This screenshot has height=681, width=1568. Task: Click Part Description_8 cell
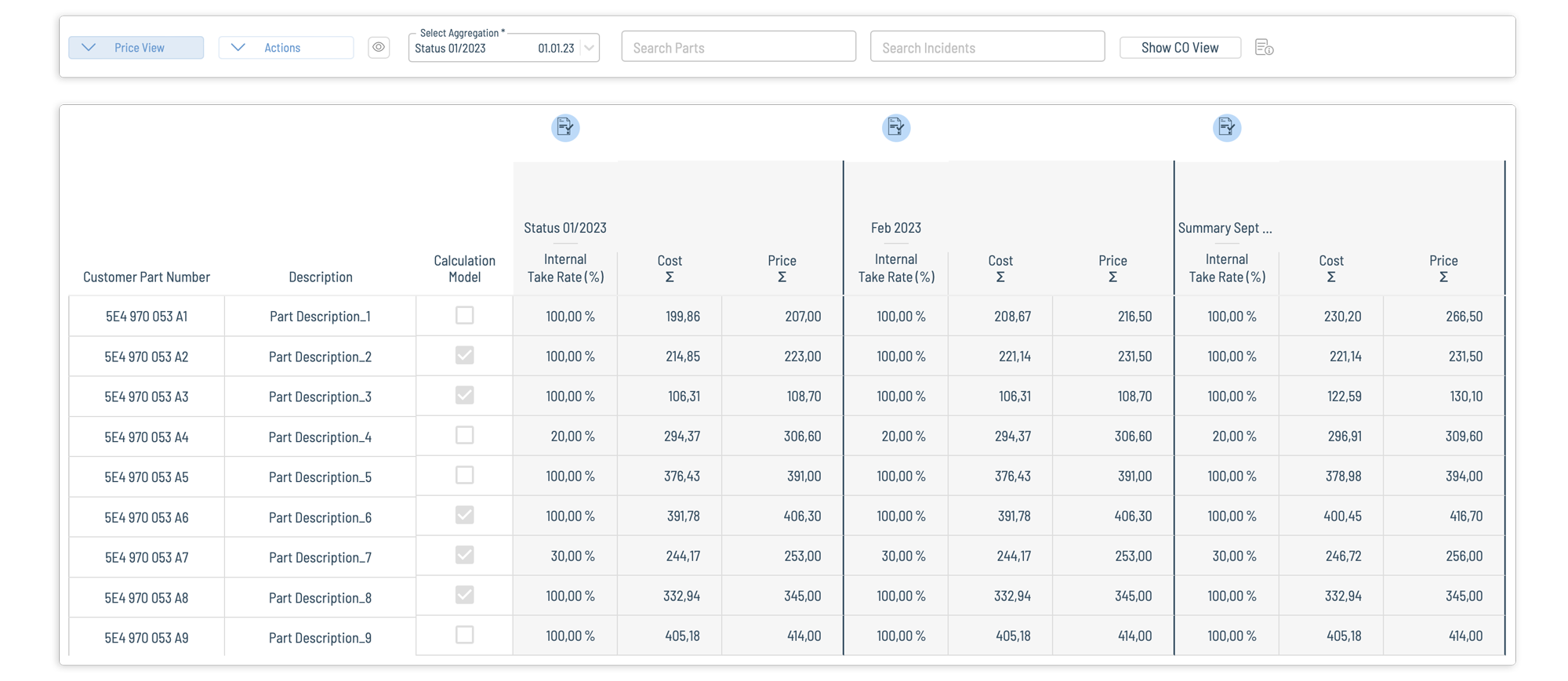pyautogui.click(x=321, y=598)
